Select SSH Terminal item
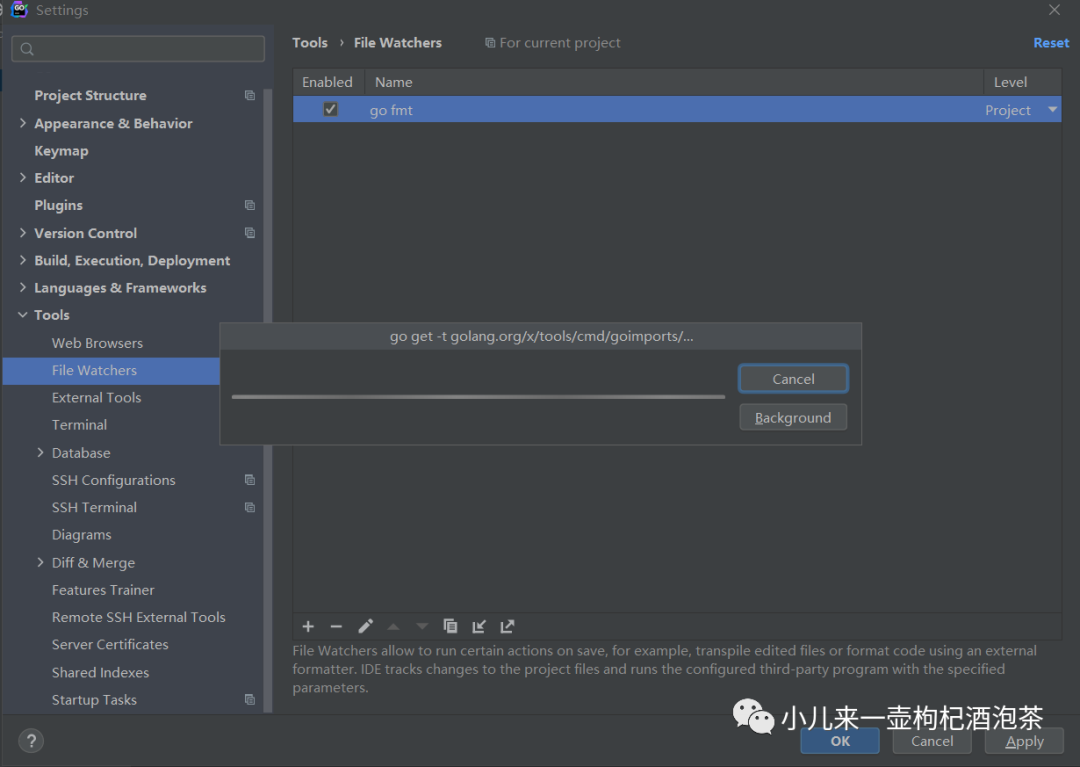The image size is (1080, 767). [94, 507]
